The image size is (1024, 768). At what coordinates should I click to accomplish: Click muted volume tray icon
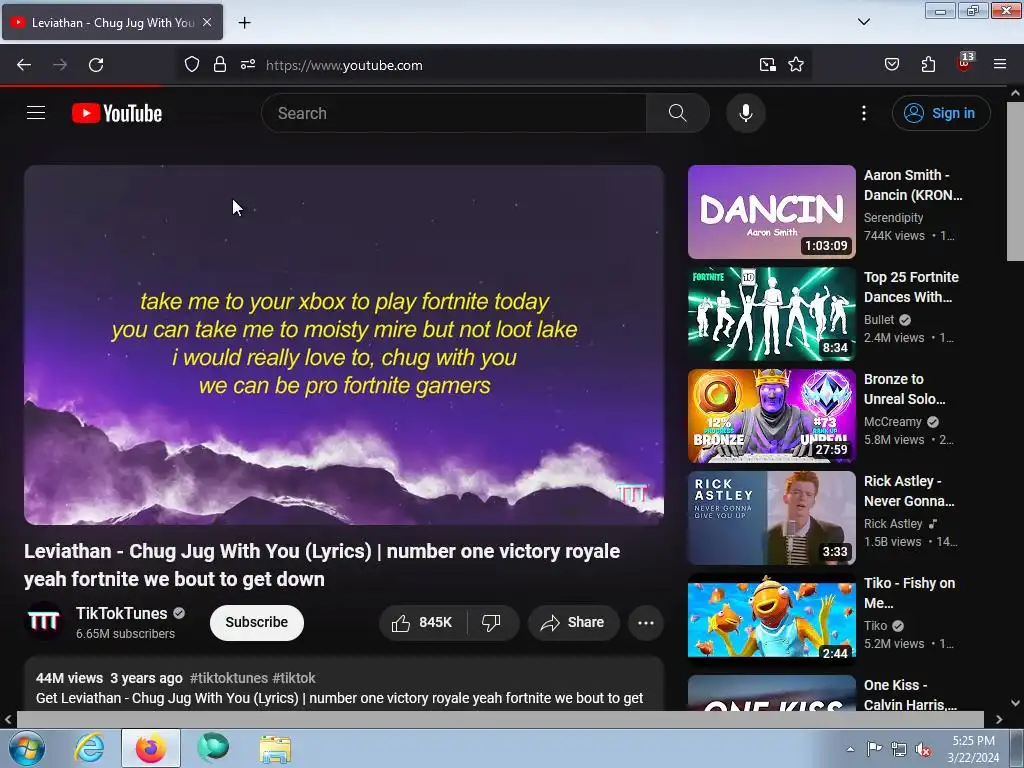click(x=923, y=749)
